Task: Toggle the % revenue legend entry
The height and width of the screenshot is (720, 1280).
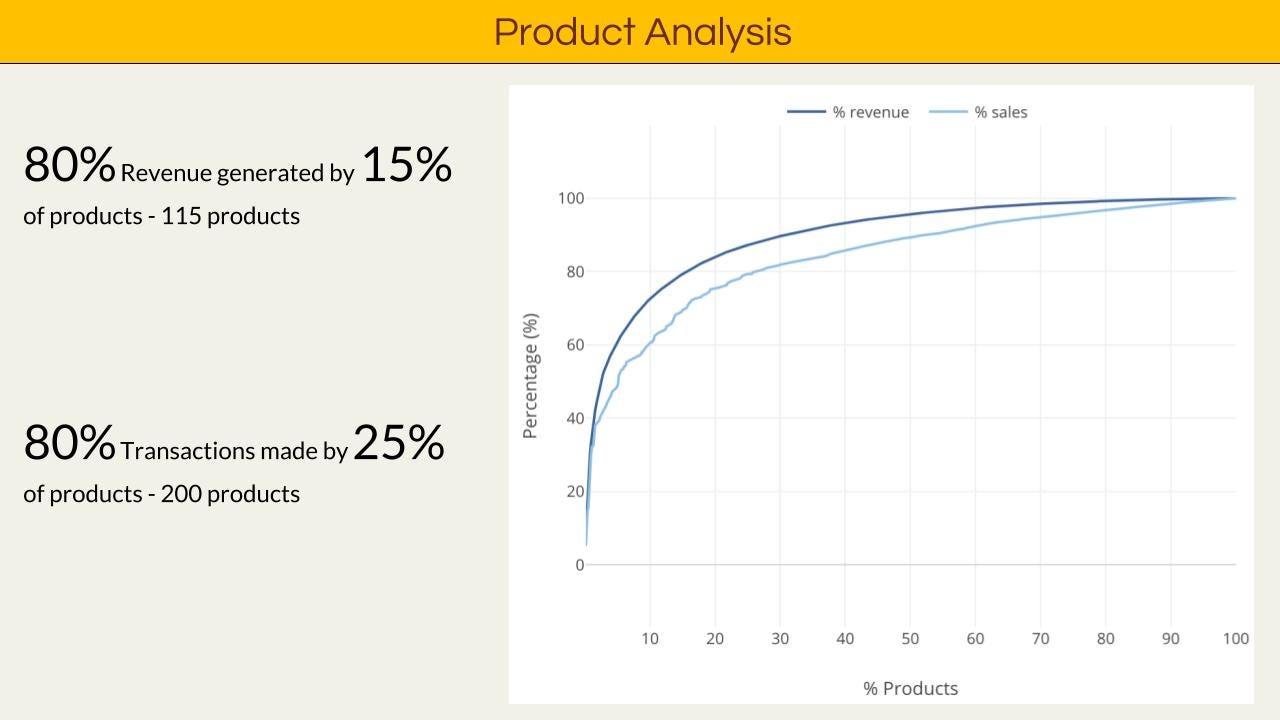Action: pos(848,112)
